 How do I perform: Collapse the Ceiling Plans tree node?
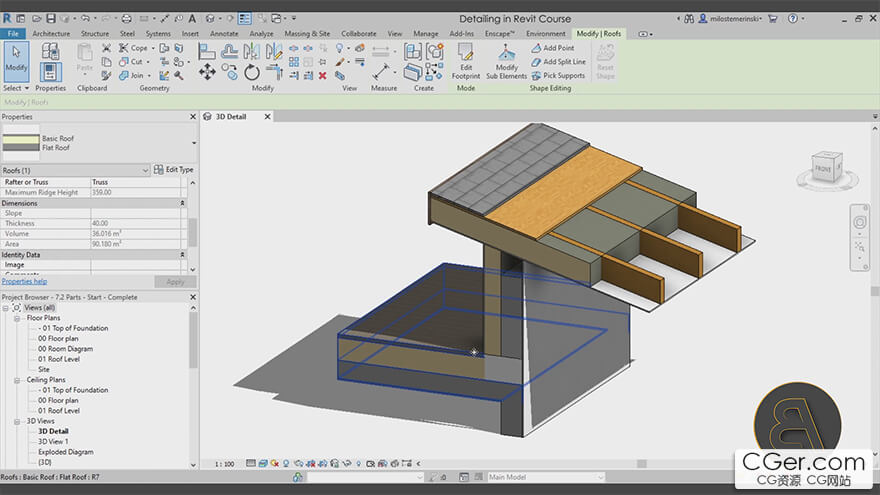point(17,380)
